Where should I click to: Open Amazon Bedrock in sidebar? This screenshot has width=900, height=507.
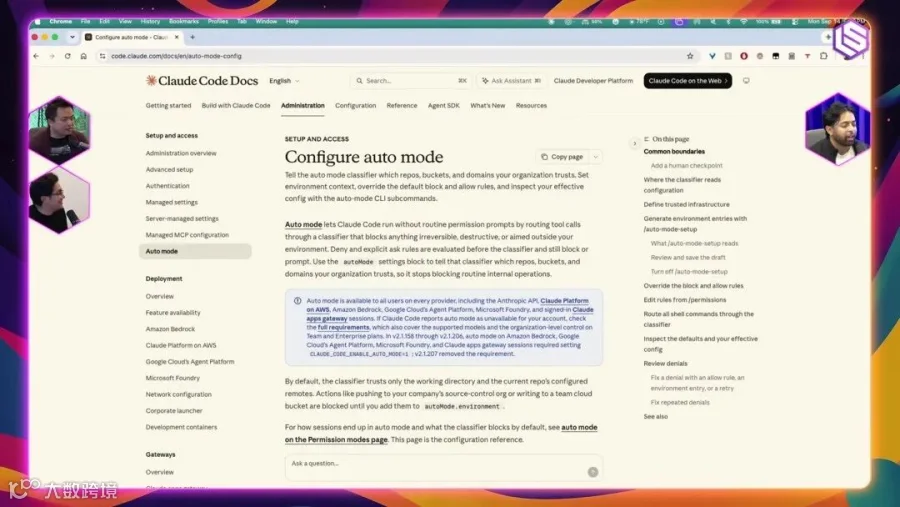[170, 329]
